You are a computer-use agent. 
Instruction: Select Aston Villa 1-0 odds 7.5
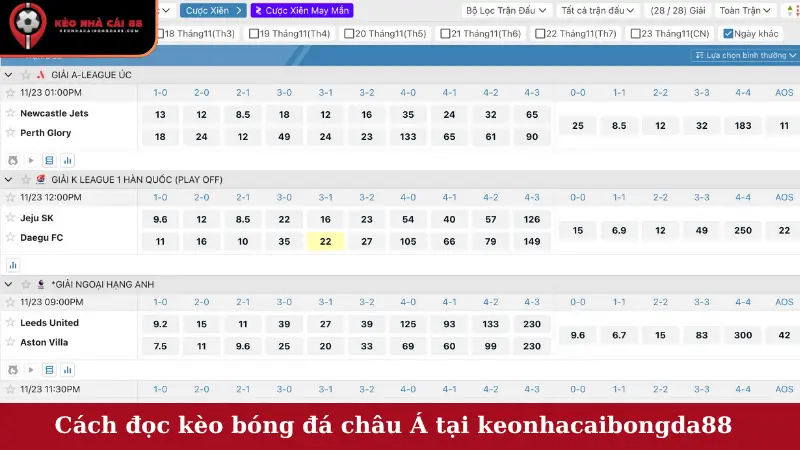point(160,346)
